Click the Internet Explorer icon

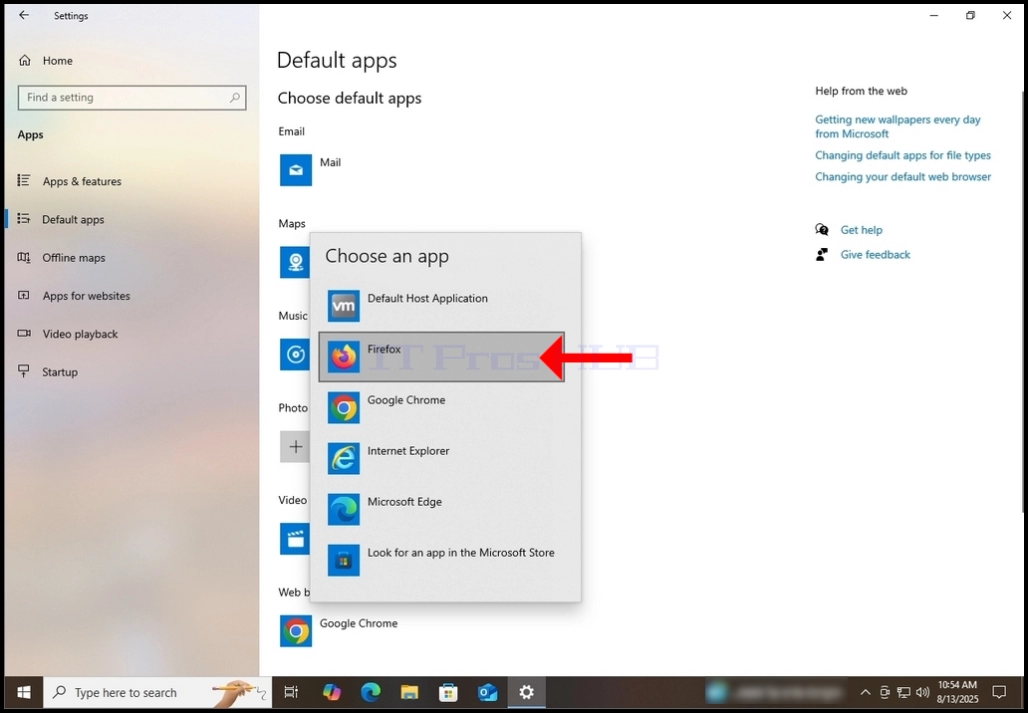click(344, 459)
